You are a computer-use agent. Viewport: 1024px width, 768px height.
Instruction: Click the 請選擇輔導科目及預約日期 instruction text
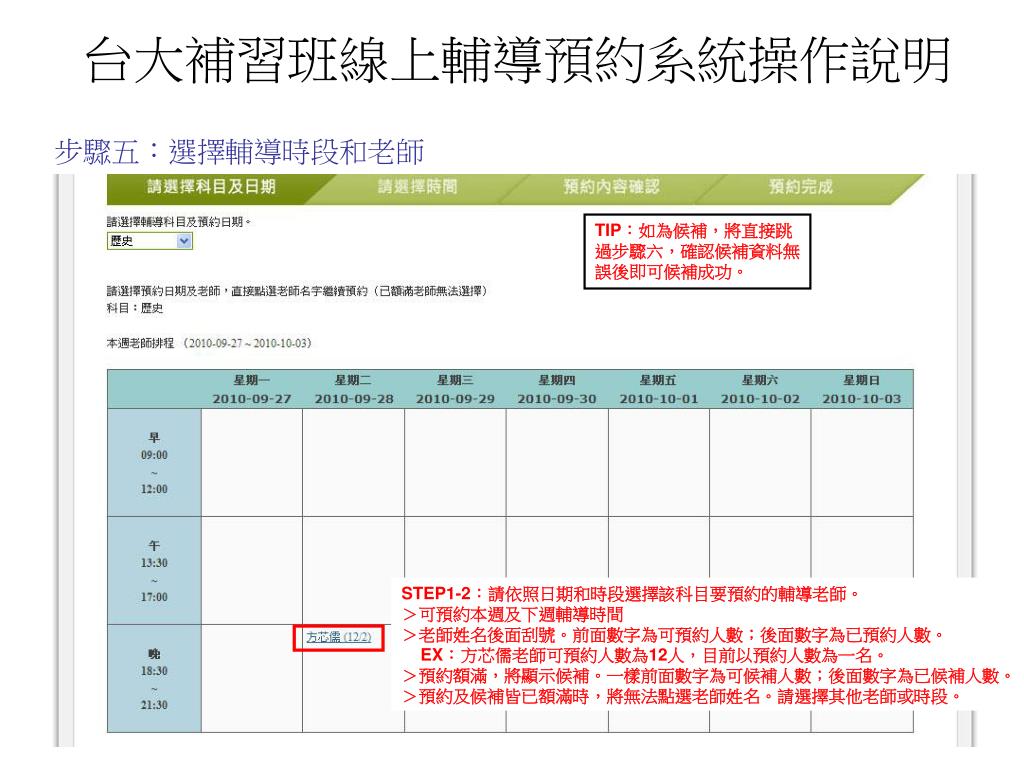[x=179, y=222]
